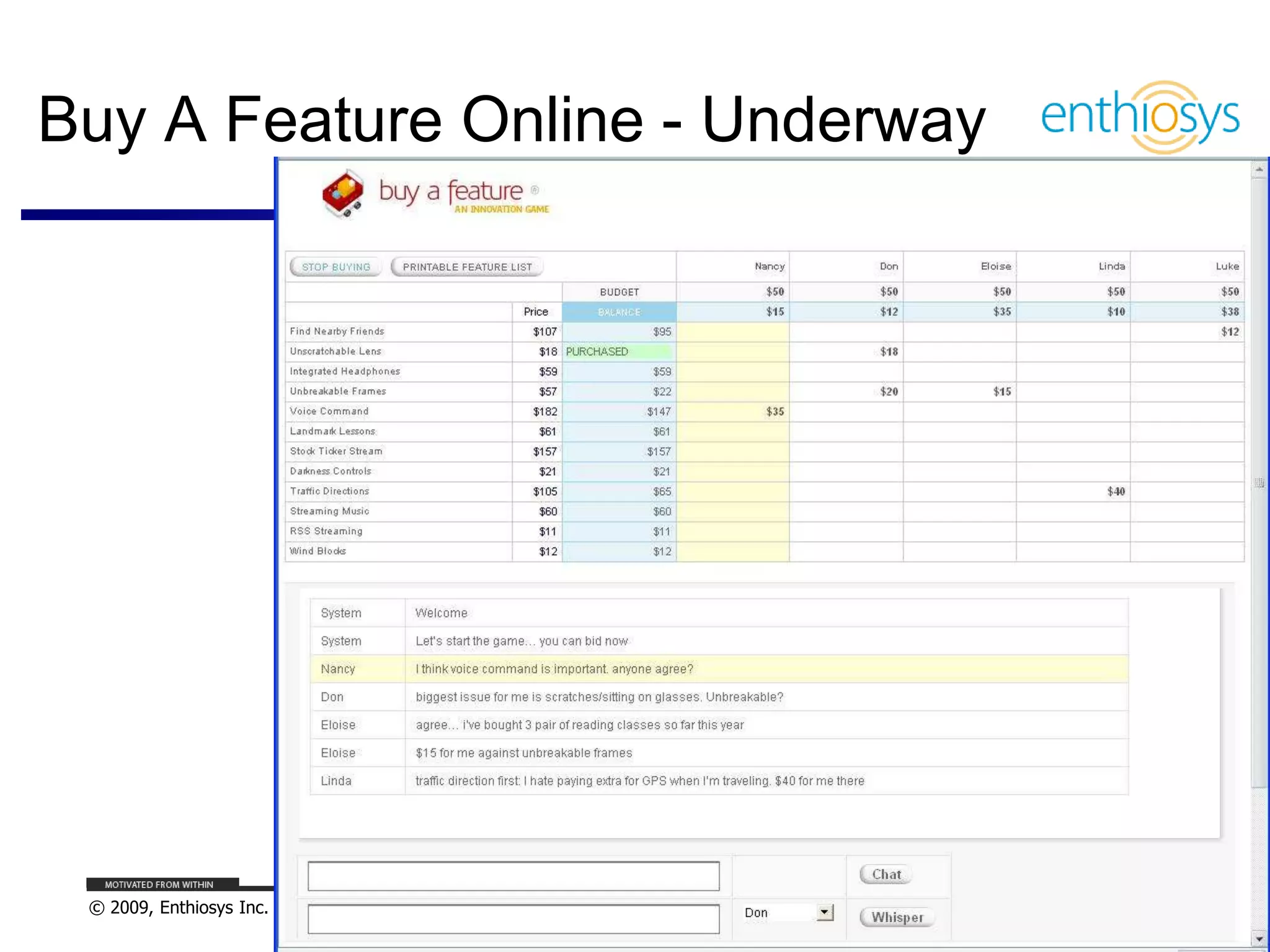Screen dimensions: 1270x952
Task: Select the Voice Command feature row
Action: pos(329,412)
